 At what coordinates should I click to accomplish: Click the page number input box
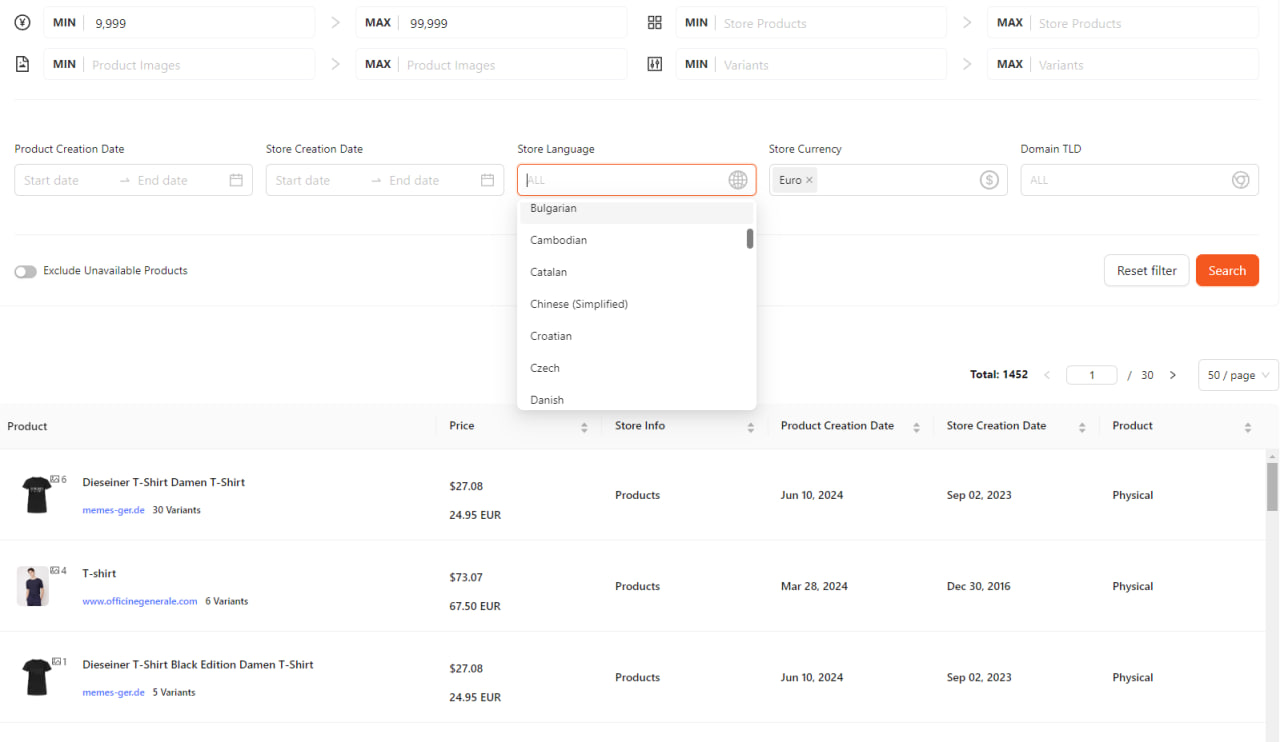click(1091, 375)
